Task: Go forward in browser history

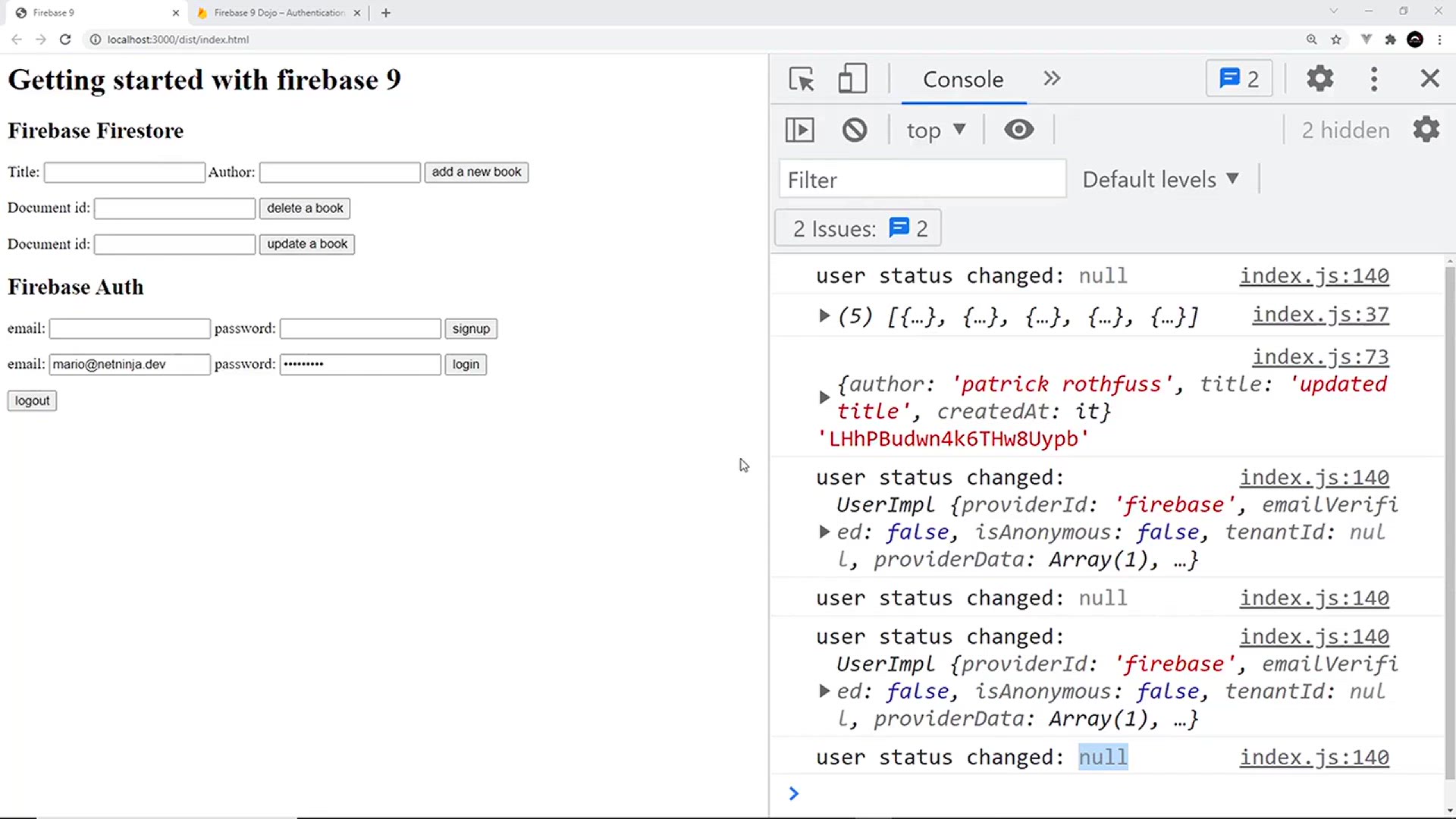Action: [x=41, y=39]
